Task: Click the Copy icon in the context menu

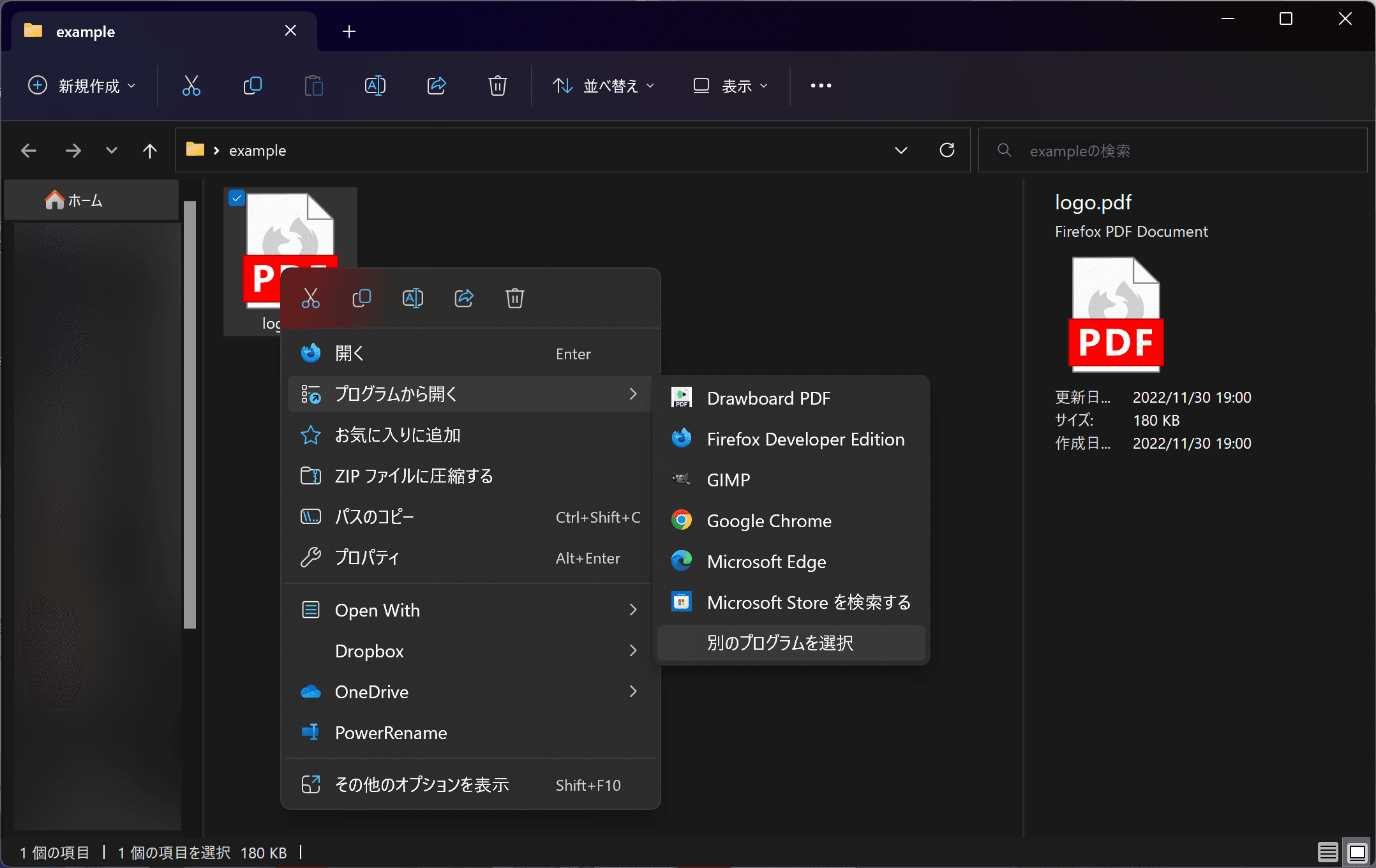Action: [362, 298]
